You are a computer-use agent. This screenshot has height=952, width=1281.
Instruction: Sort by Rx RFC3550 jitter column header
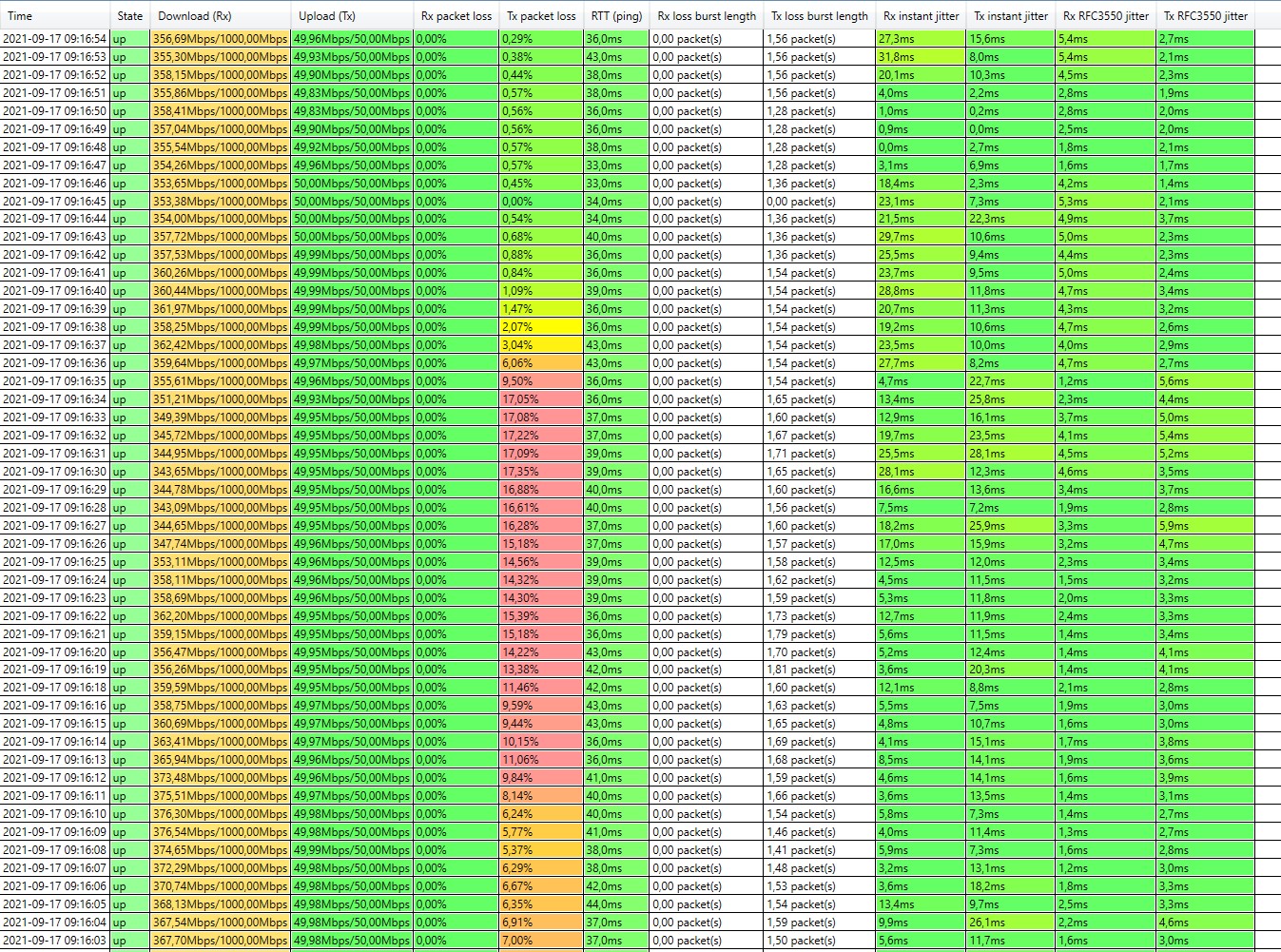[x=1106, y=16]
